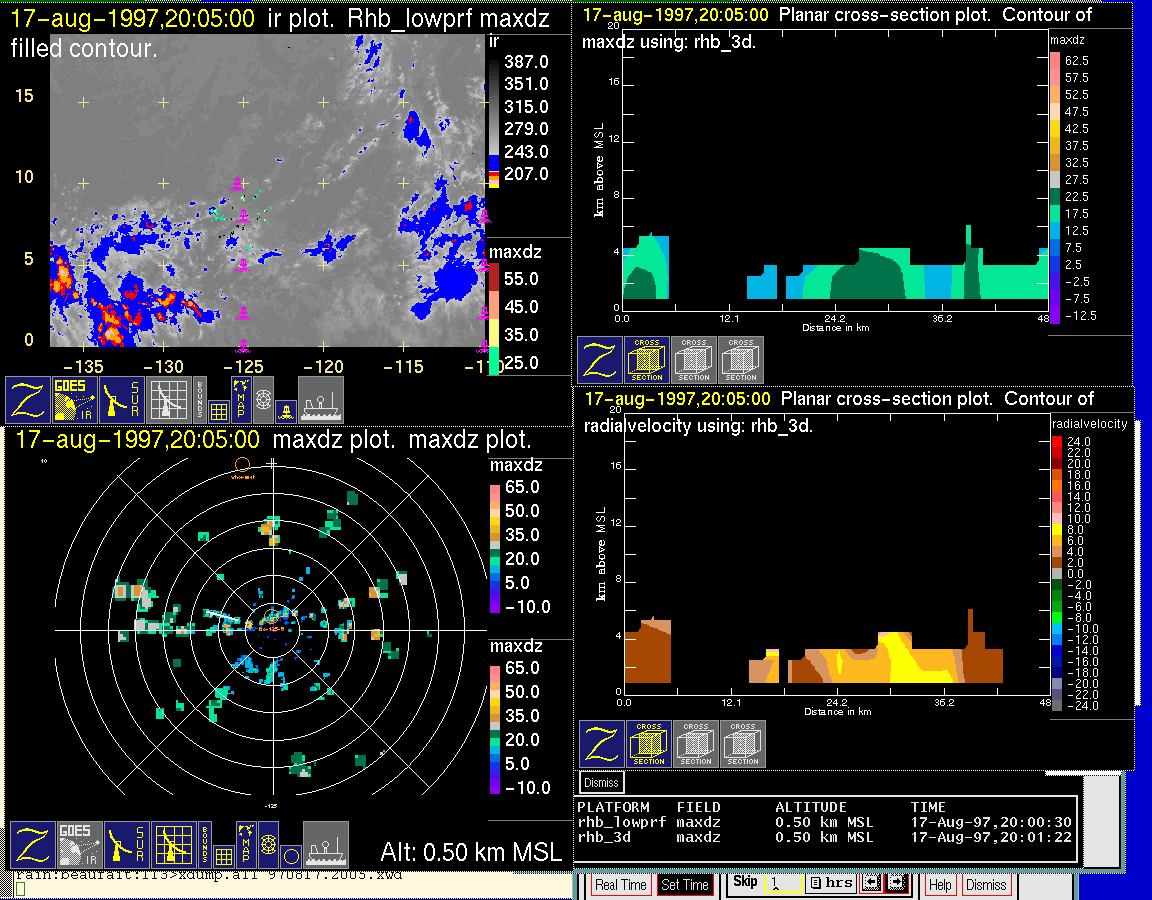Click the 62.5 swatch on maxdz color scale
The height and width of the screenshot is (900, 1152).
pos(1055,61)
